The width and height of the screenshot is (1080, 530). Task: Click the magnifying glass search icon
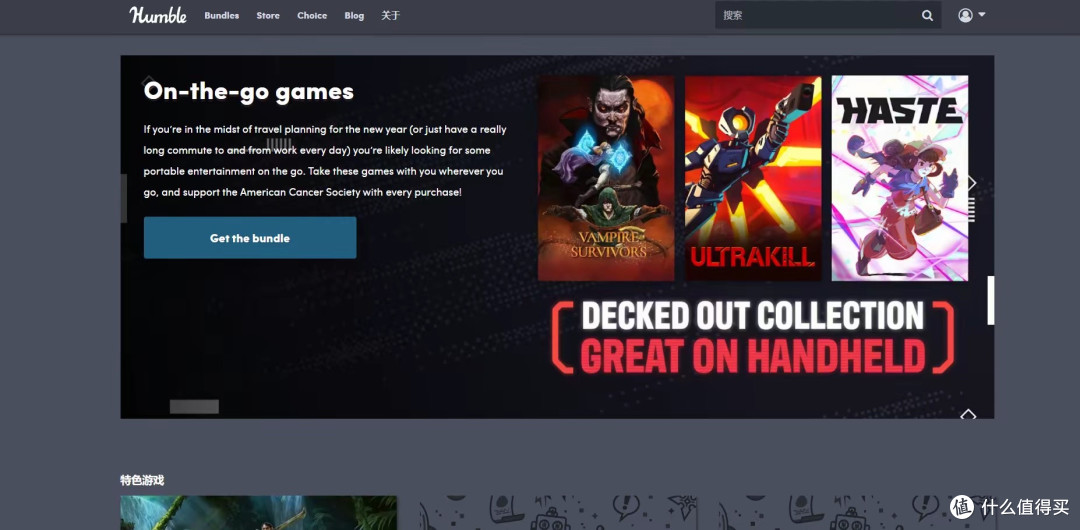[928, 15]
